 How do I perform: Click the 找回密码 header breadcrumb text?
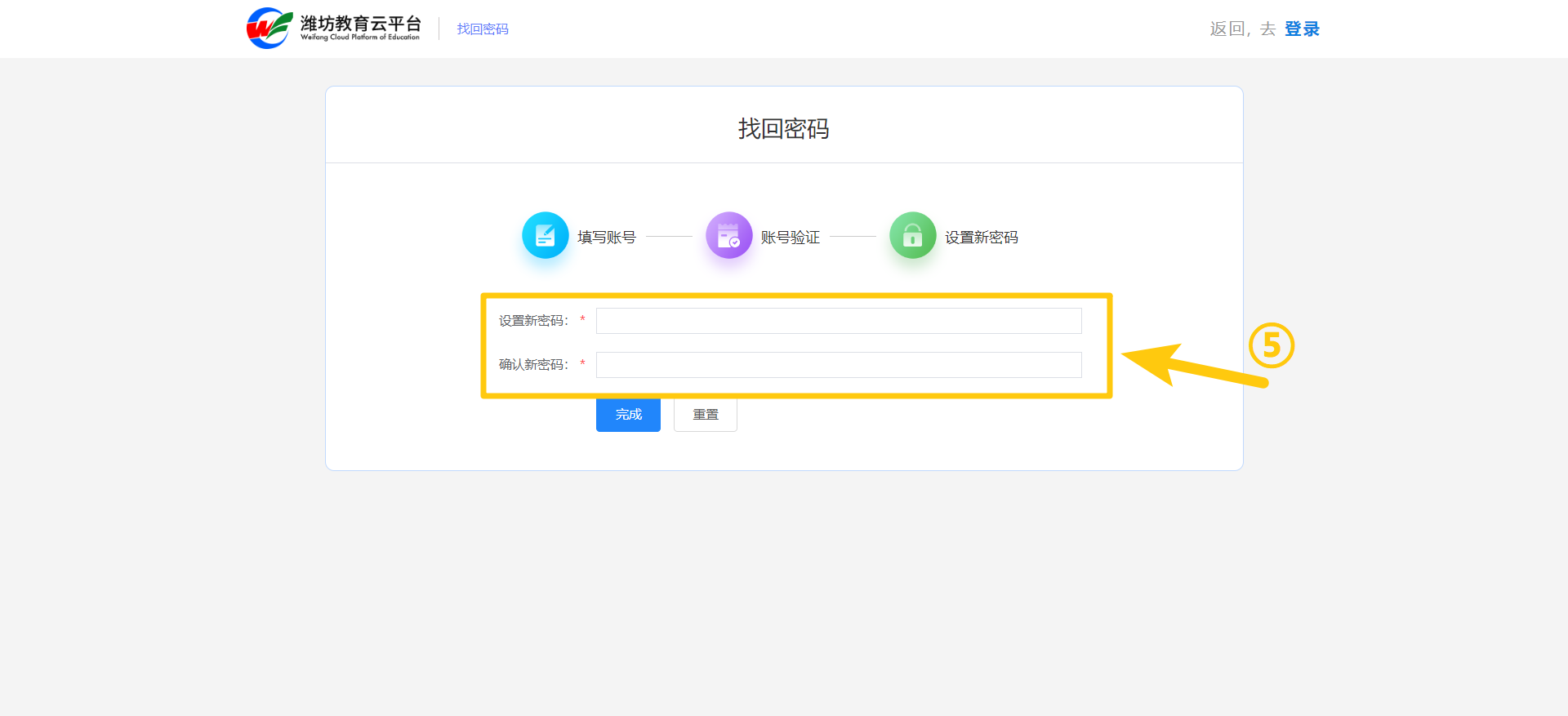tap(483, 29)
